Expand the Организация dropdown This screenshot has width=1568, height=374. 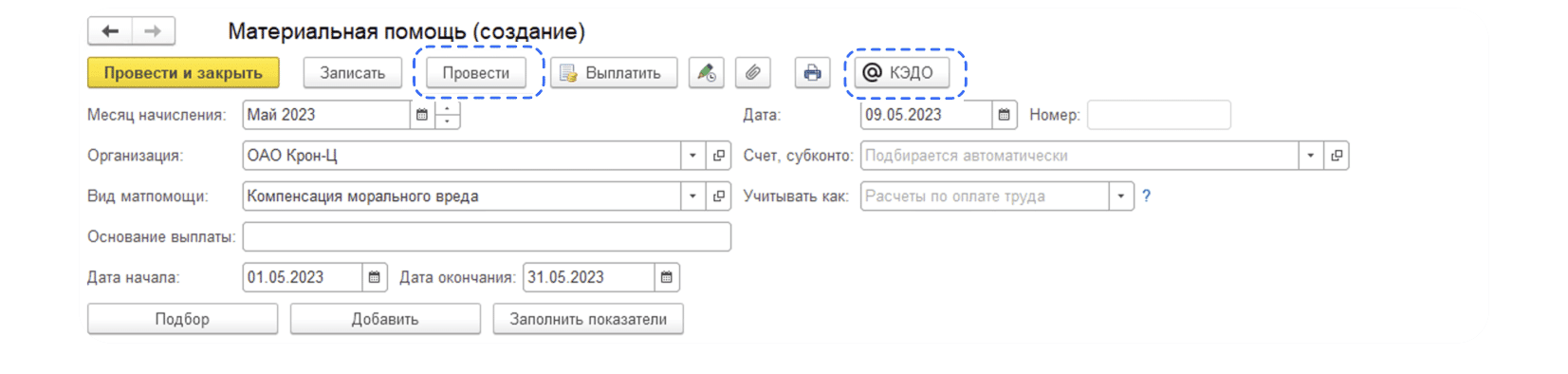point(693,156)
